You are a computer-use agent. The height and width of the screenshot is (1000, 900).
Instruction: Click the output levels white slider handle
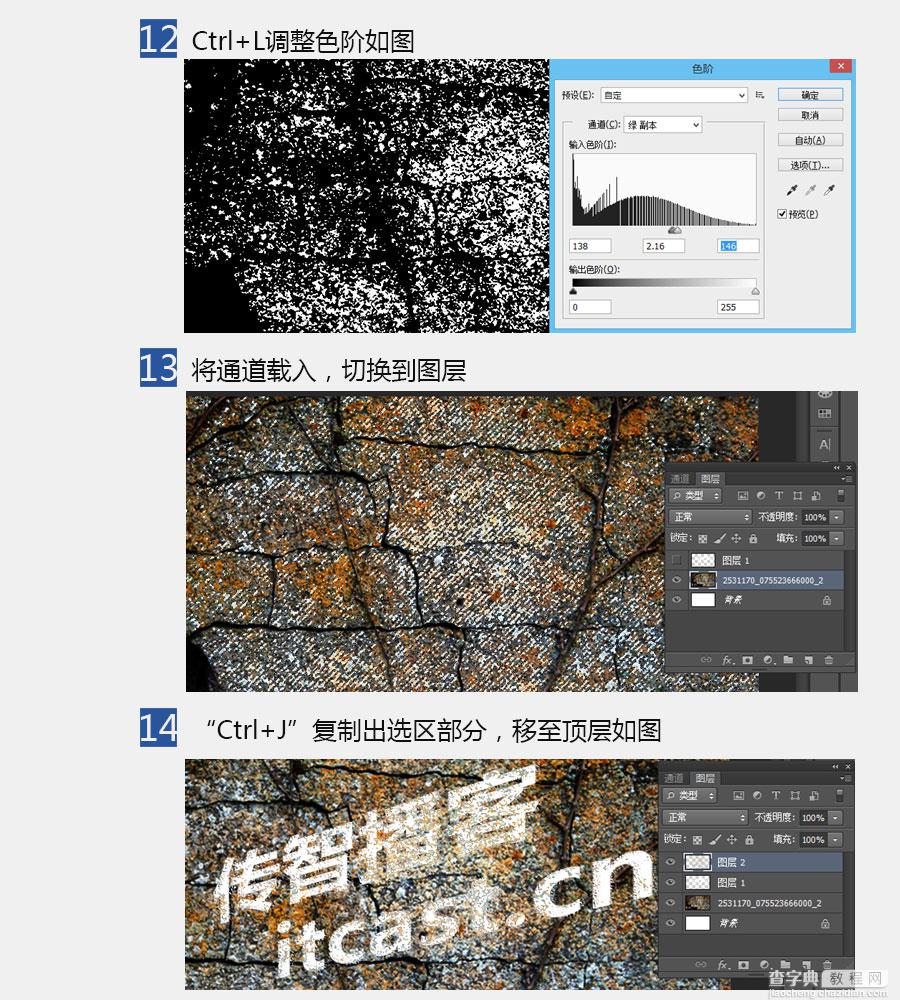pyautogui.click(x=756, y=291)
